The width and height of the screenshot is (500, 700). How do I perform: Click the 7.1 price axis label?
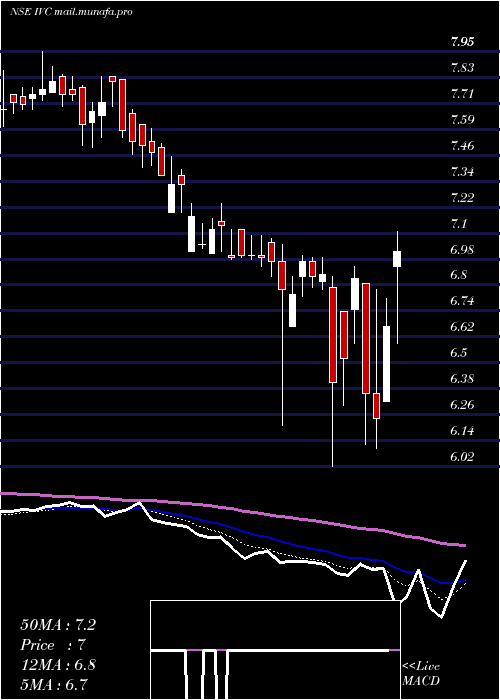click(459, 224)
